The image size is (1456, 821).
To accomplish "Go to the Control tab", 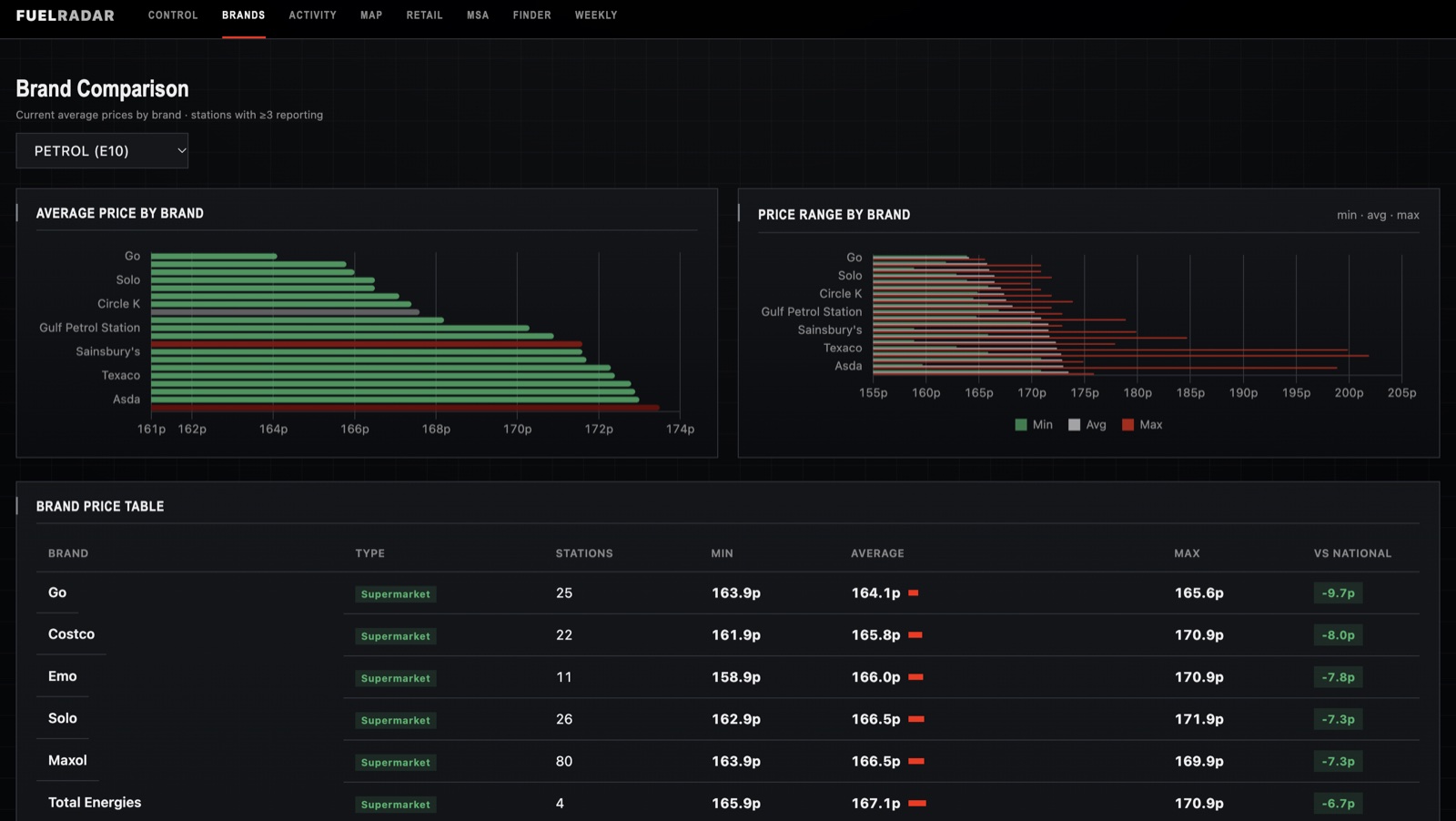I will 173,15.
